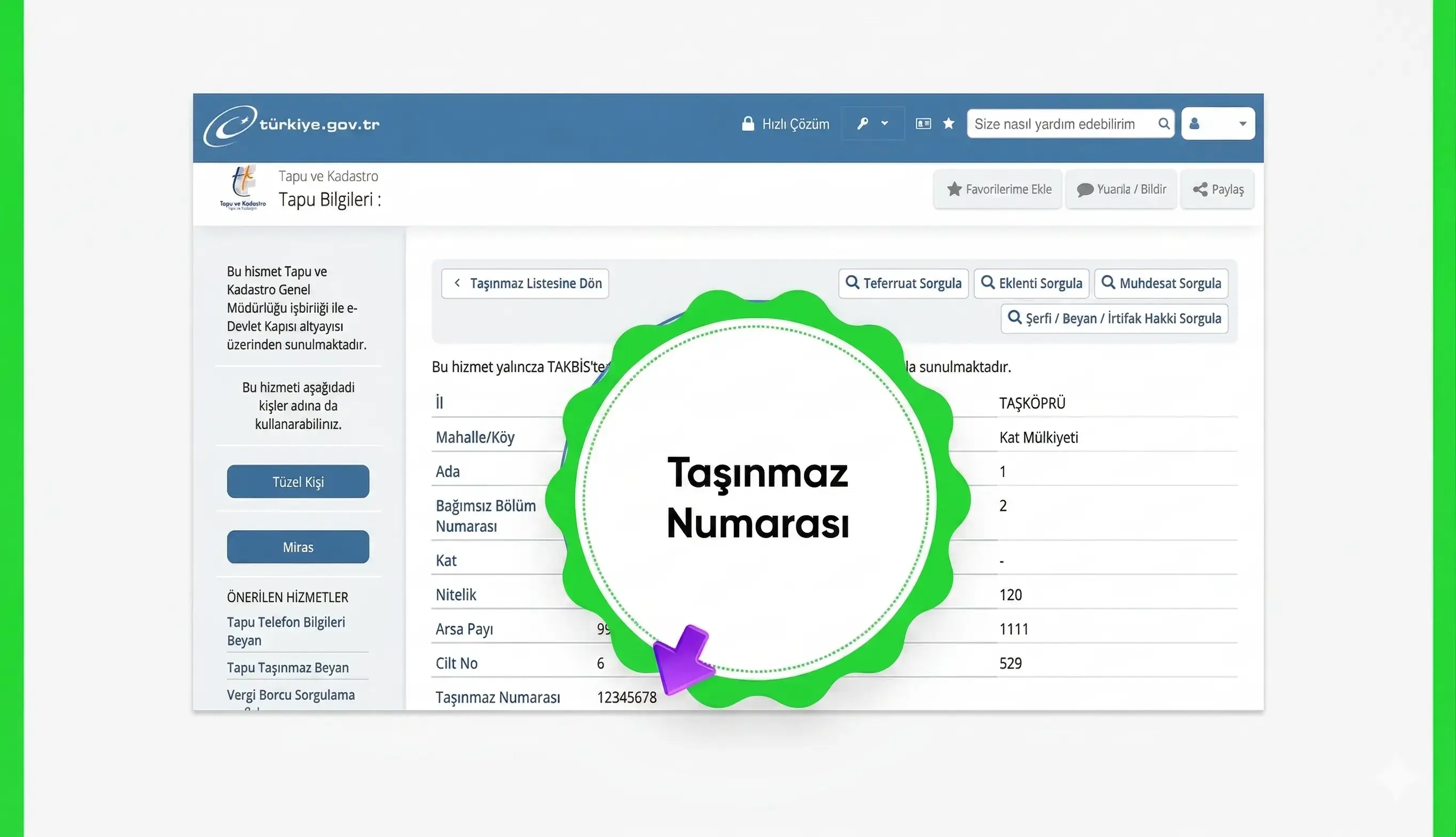Screen dimensions: 1456x837
Task: Click the Cilt No value 6
Action: pyautogui.click(x=600, y=663)
